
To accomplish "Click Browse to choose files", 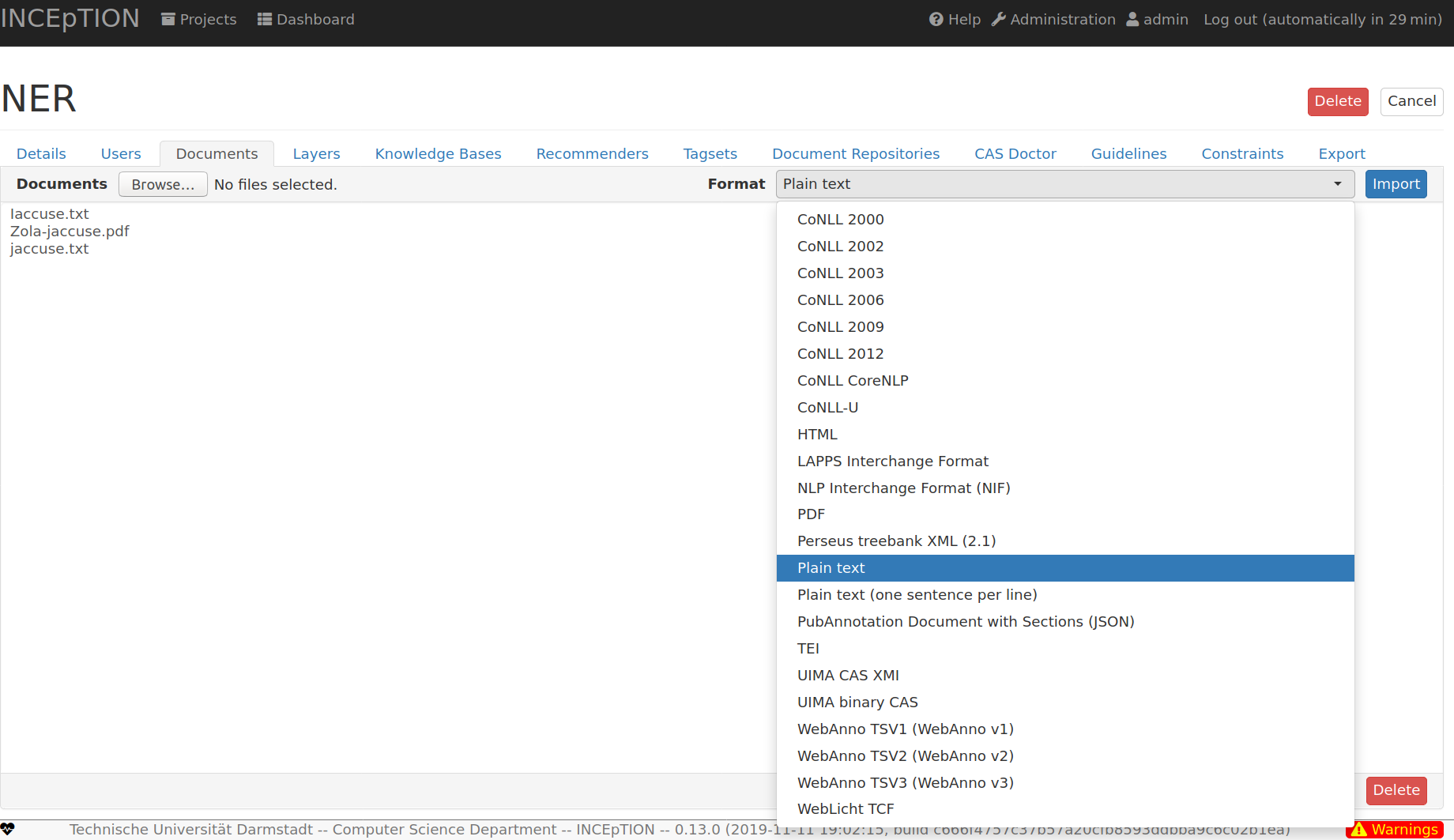I will 163,185.
